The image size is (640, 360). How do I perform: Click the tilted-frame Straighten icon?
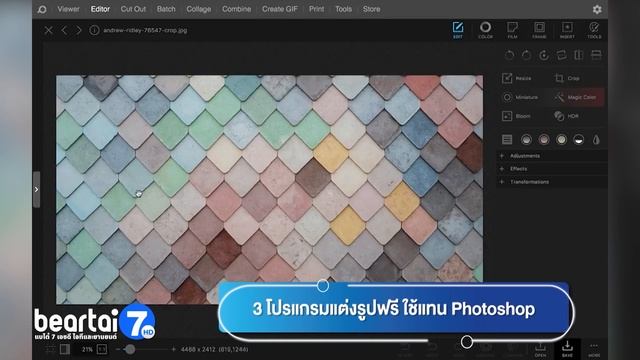561,55
